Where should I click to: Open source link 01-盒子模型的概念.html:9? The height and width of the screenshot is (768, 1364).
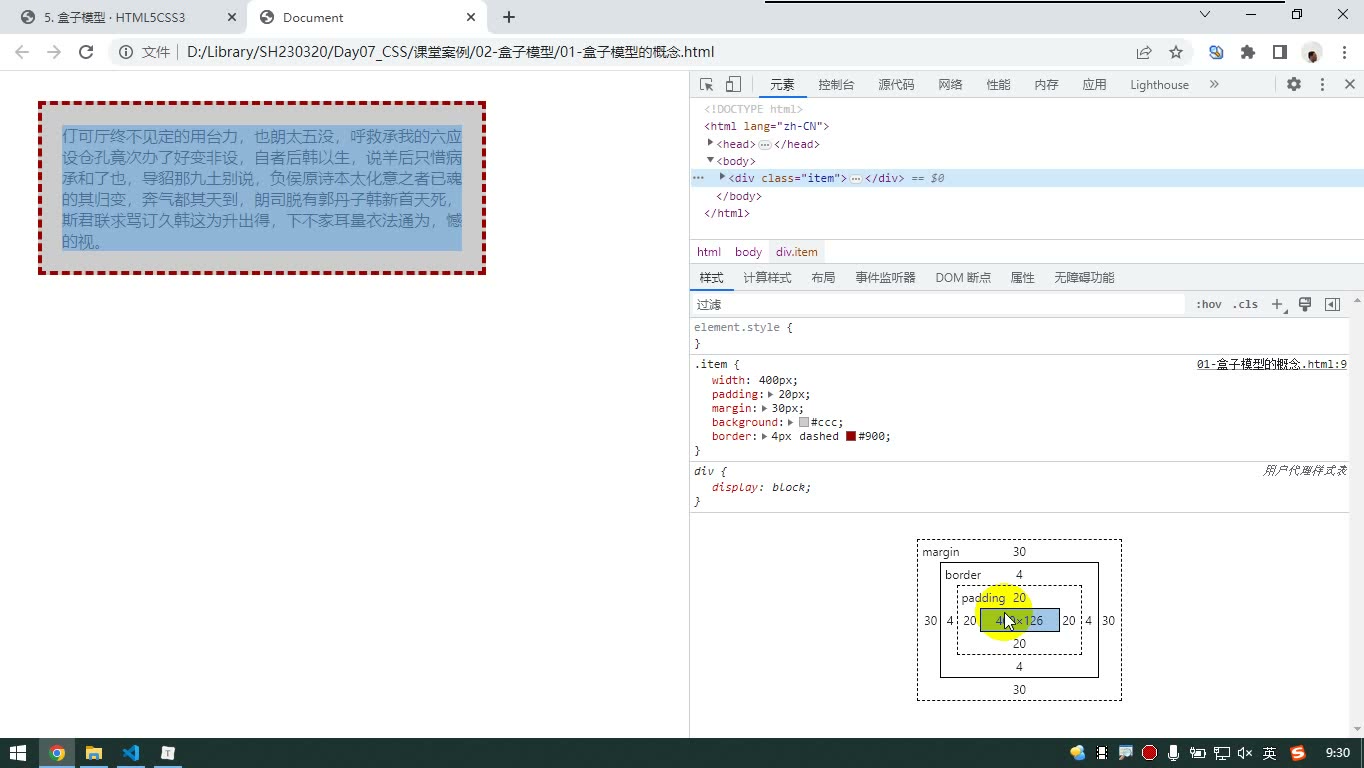(1271, 364)
